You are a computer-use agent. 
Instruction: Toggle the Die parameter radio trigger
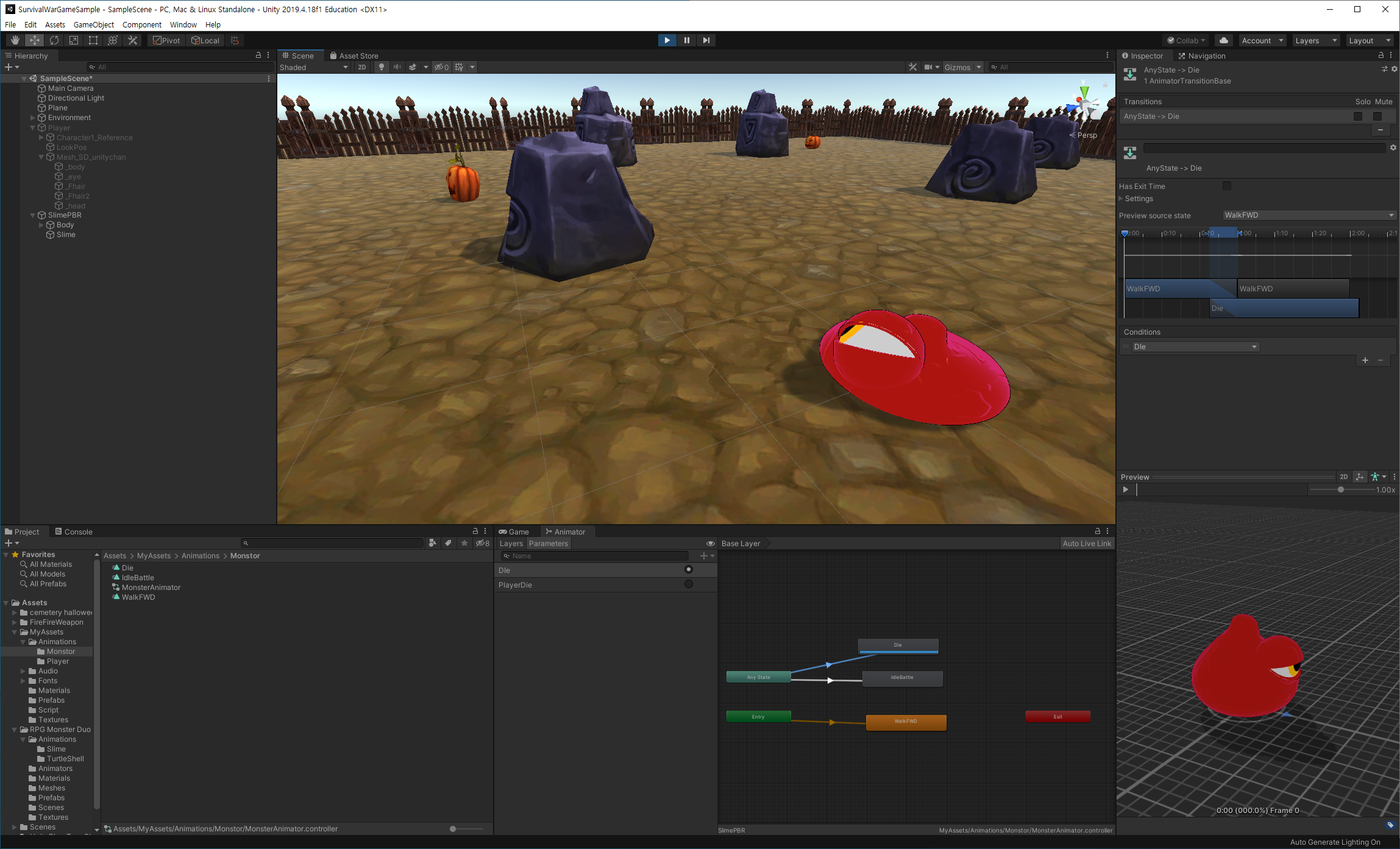[x=688, y=570]
